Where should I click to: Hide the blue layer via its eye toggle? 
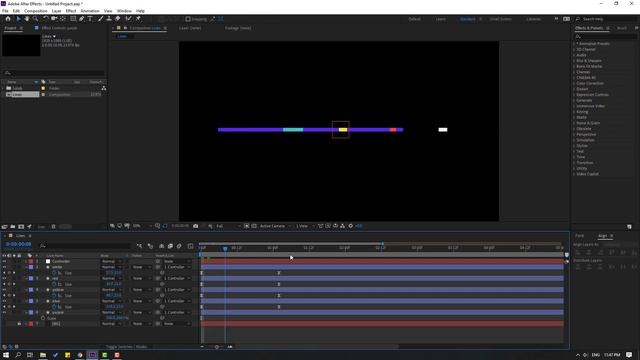click(4, 301)
